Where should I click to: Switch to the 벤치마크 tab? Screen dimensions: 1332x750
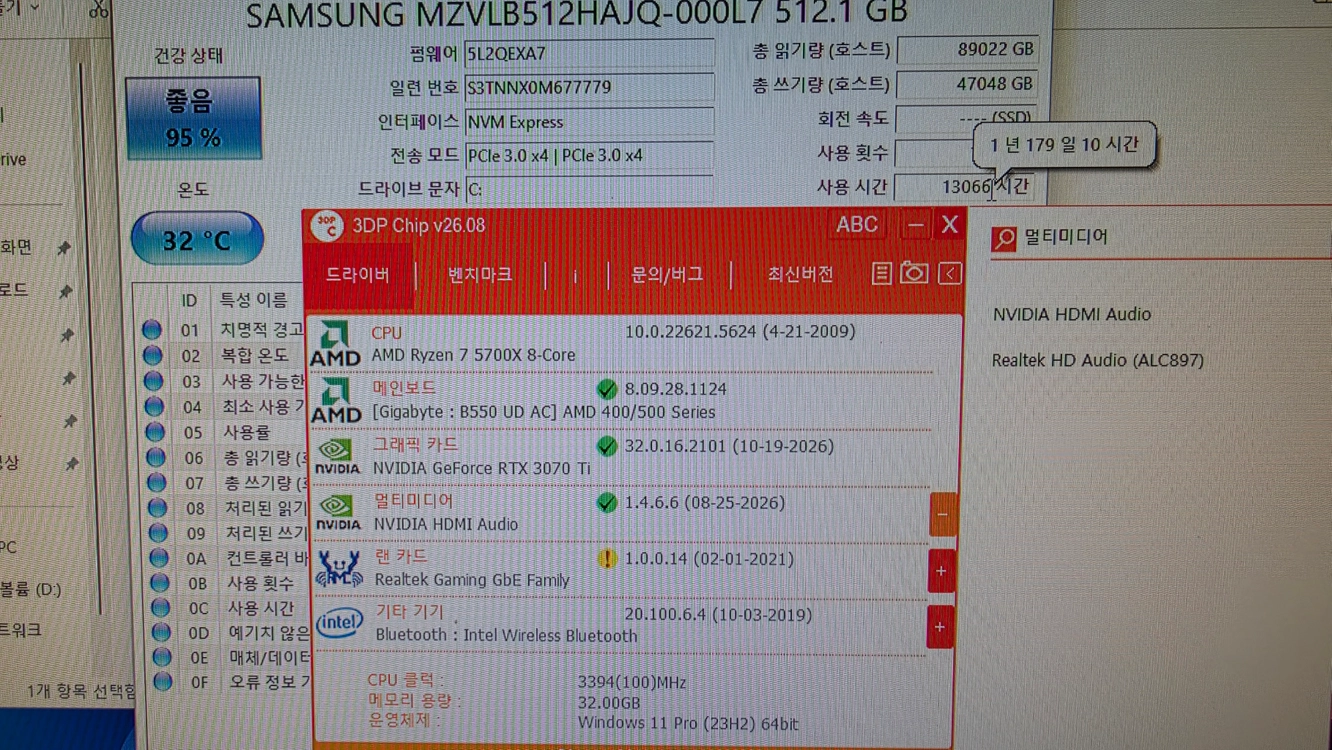tap(480, 275)
